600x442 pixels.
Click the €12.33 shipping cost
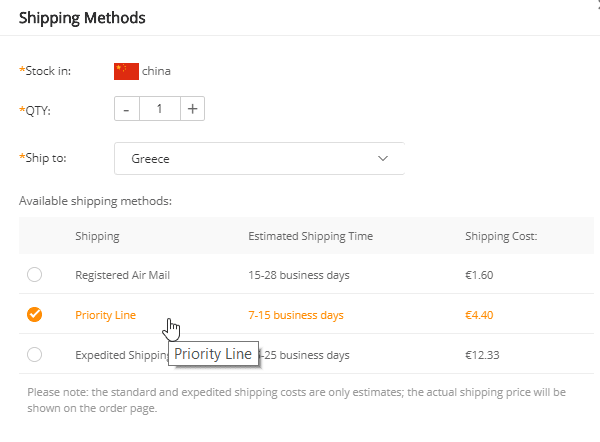tap(482, 355)
